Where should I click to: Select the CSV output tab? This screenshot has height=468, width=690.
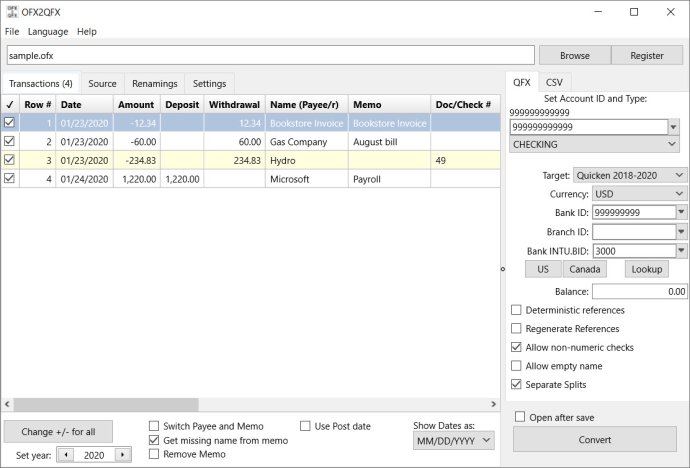pos(554,83)
